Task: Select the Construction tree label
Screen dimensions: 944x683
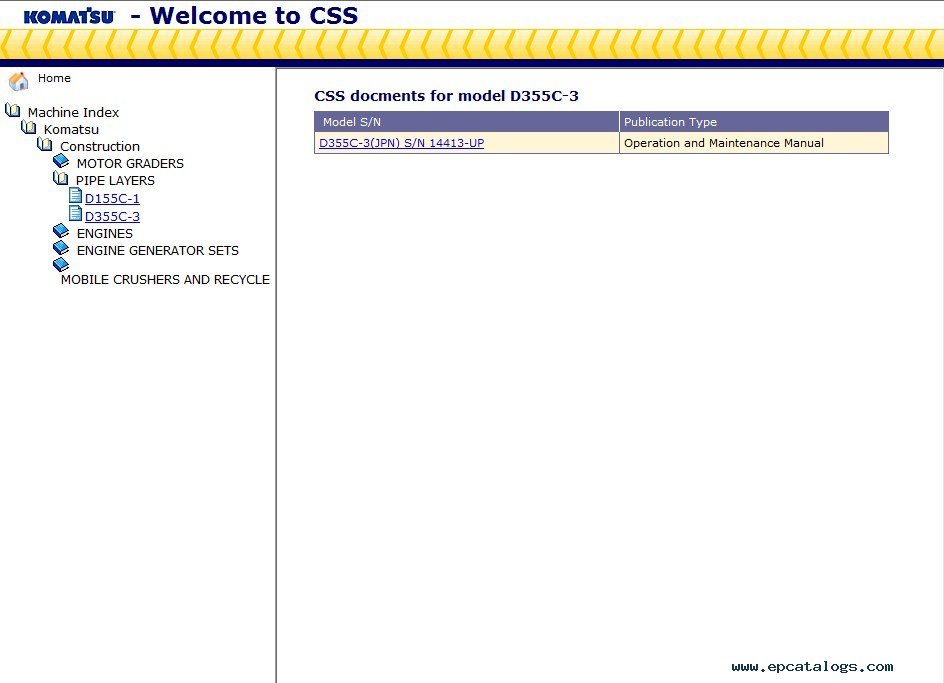Action: coord(100,146)
